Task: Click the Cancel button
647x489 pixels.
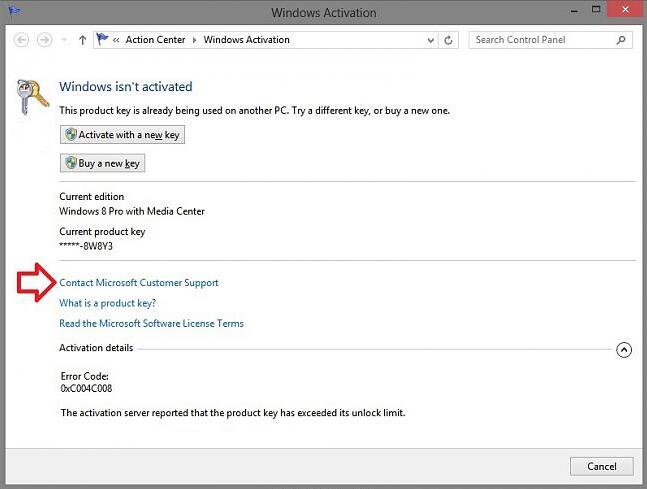Action: [x=602, y=466]
